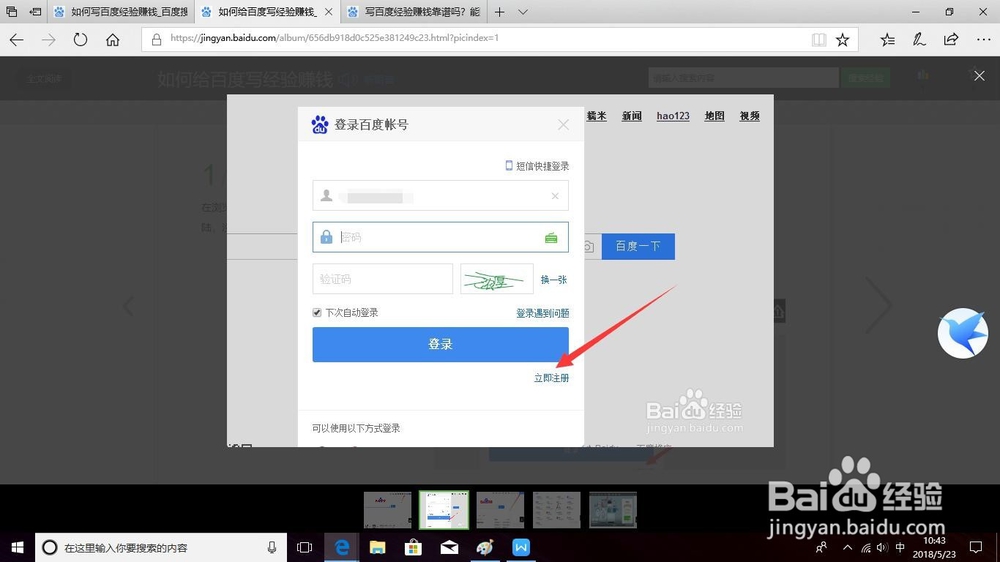Go to next image with right arrow
Image resolution: width=1000 pixels, height=562 pixels.
tap(879, 306)
